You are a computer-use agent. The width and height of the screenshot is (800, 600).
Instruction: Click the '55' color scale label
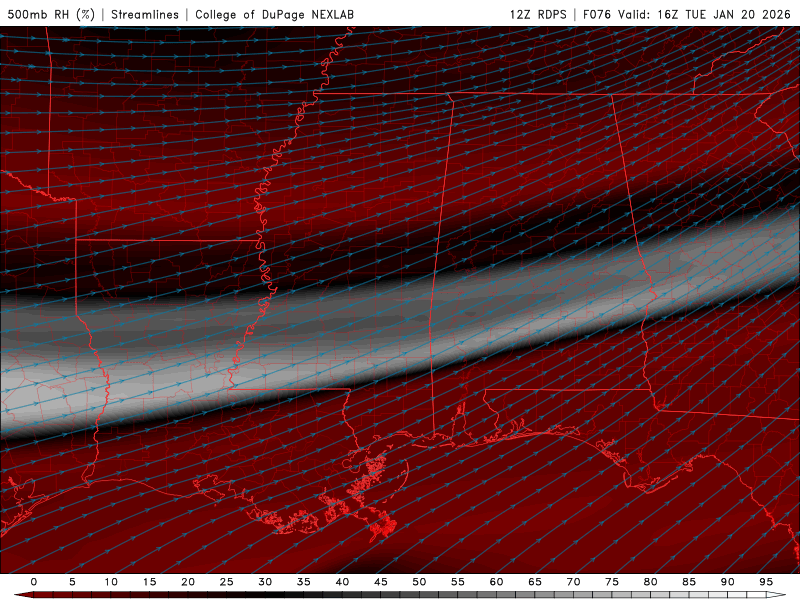tap(458, 582)
